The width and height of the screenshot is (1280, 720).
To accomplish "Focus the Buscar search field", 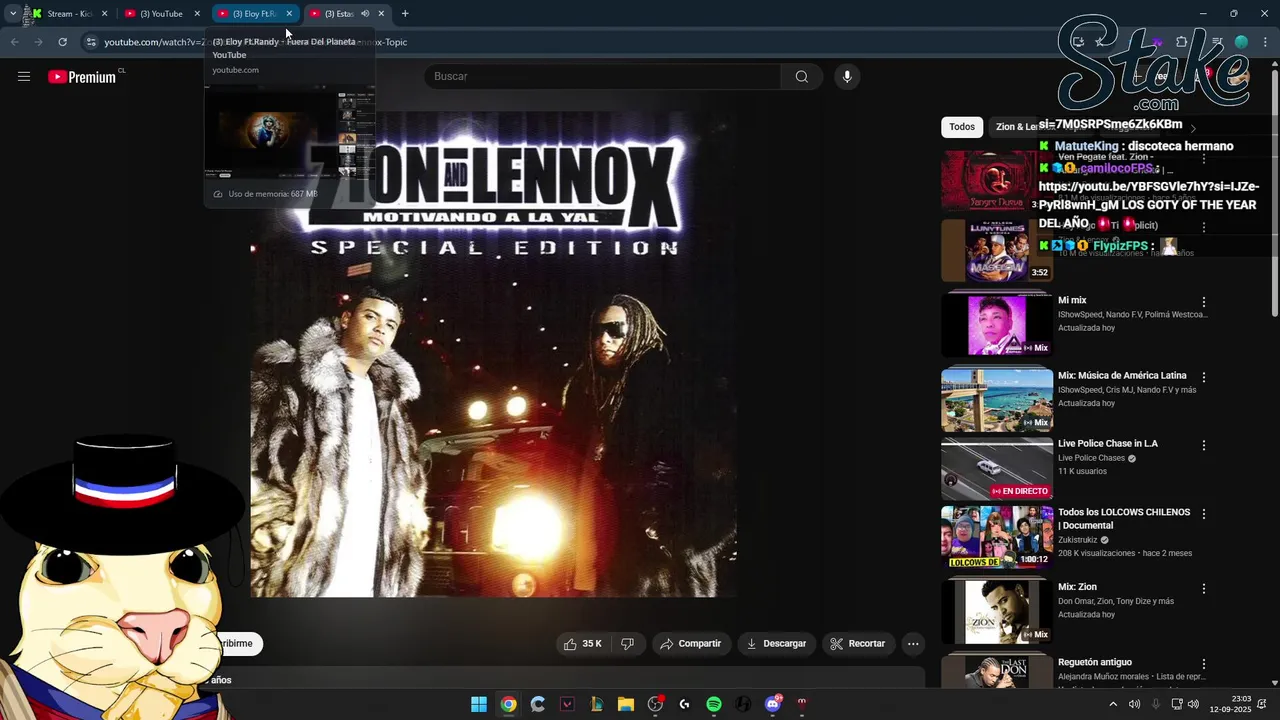I will pyautogui.click(x=603, y=77).
